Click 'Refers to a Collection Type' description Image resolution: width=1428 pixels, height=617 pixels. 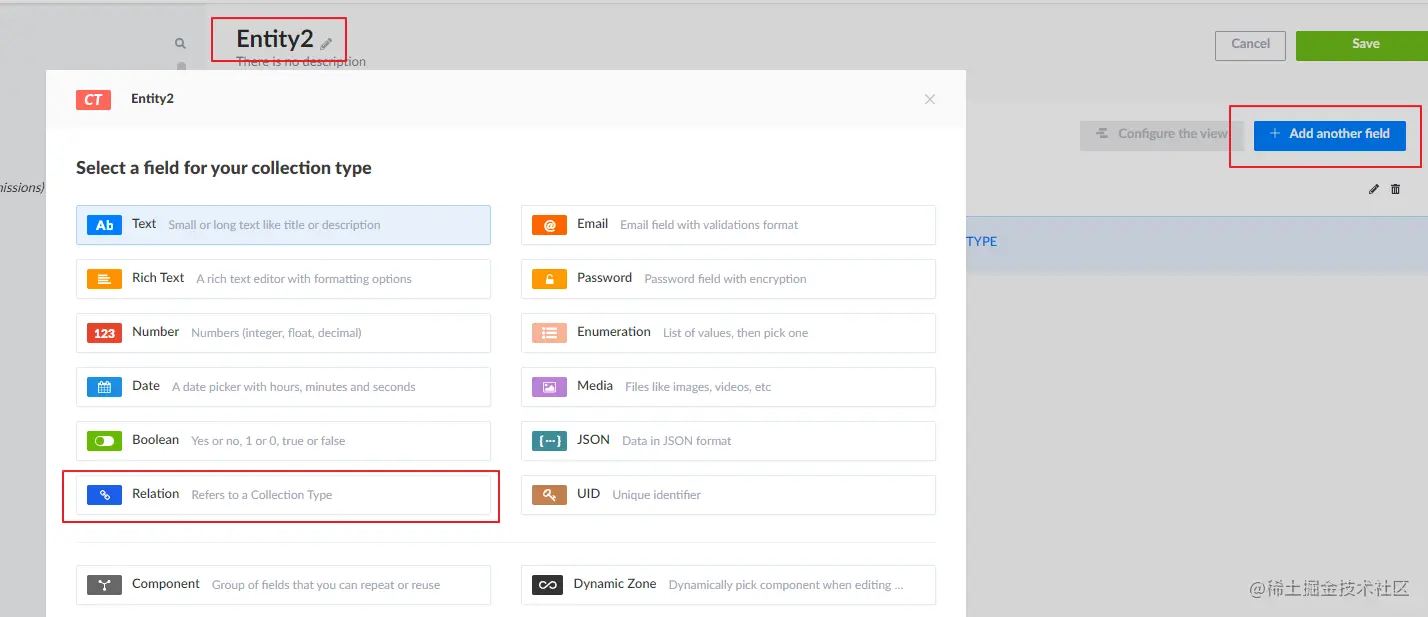[x=262, y=495]
